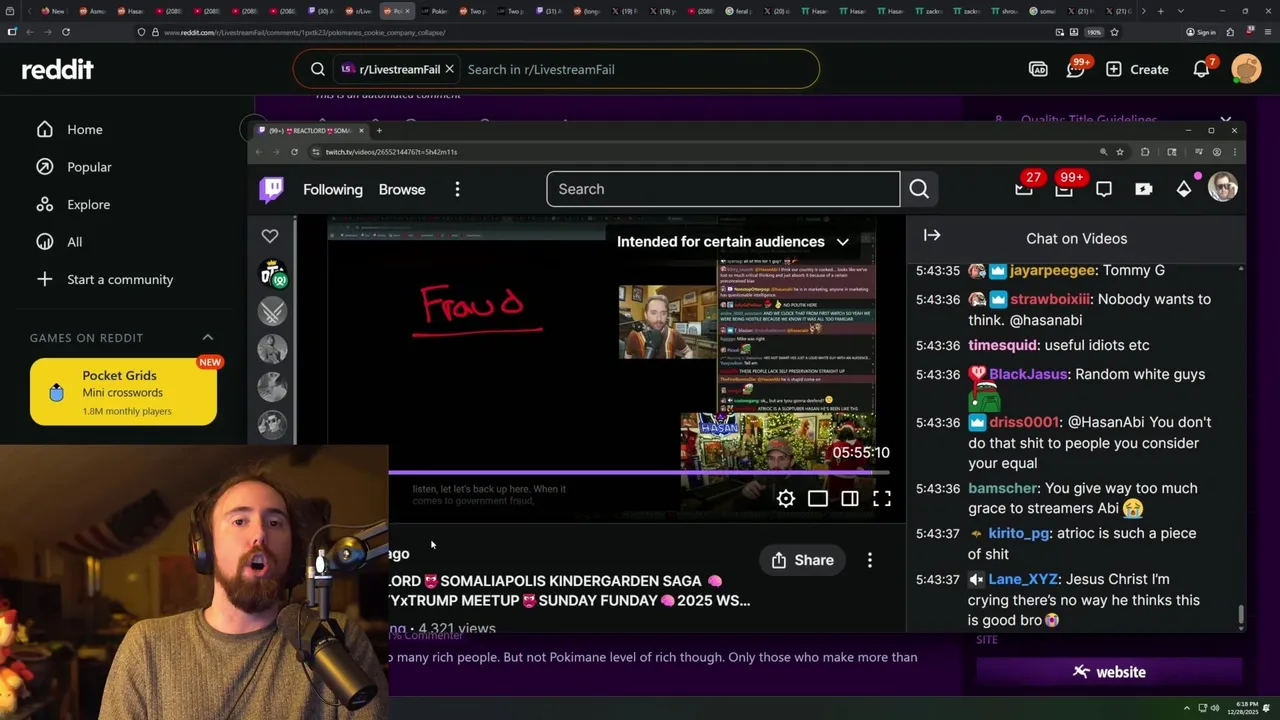Toggle Twitch video fullscreen

click(x=882, y=498)
